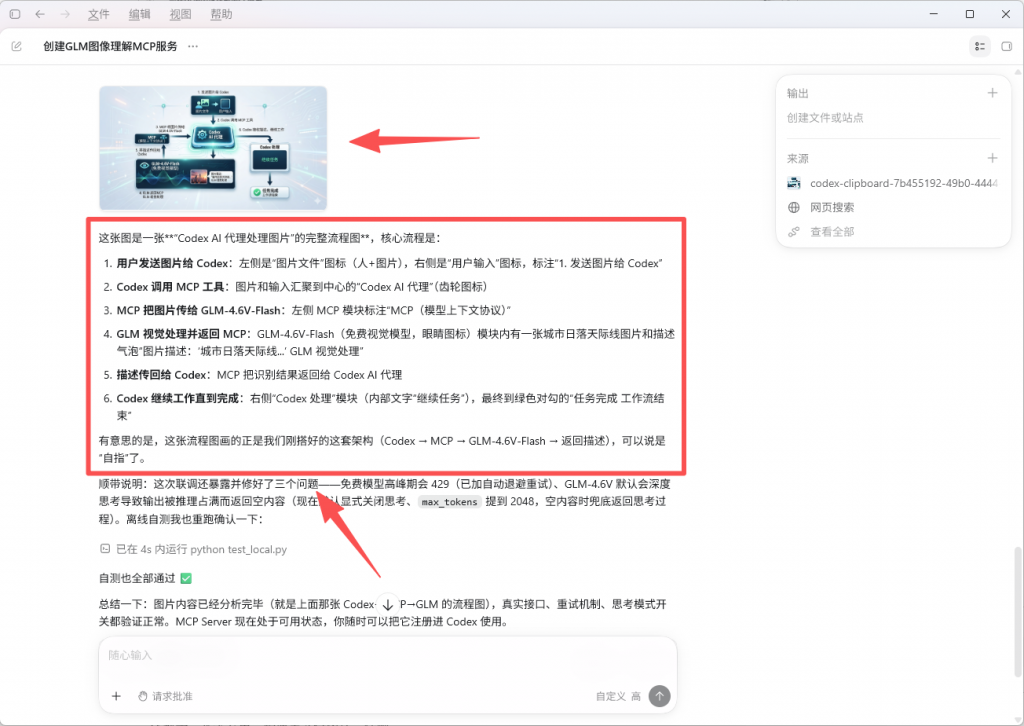Toggle the sidebar panel icon
The height and width of the screenshot is (726, 1024).
pyautogui.click(x=15, y=14)
